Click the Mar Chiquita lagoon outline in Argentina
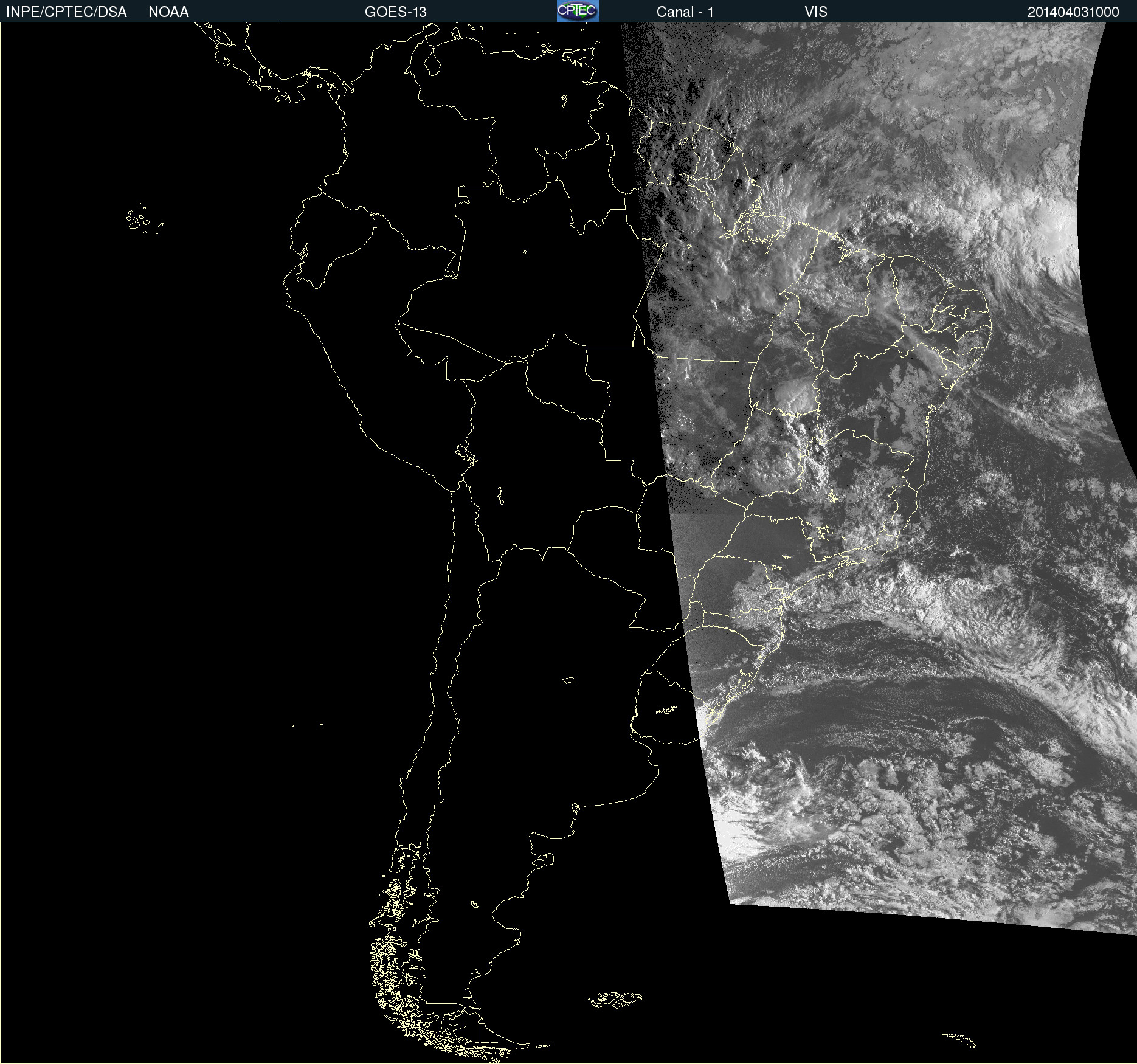This screenshot has height=1064, width=1137. point(568,680)
